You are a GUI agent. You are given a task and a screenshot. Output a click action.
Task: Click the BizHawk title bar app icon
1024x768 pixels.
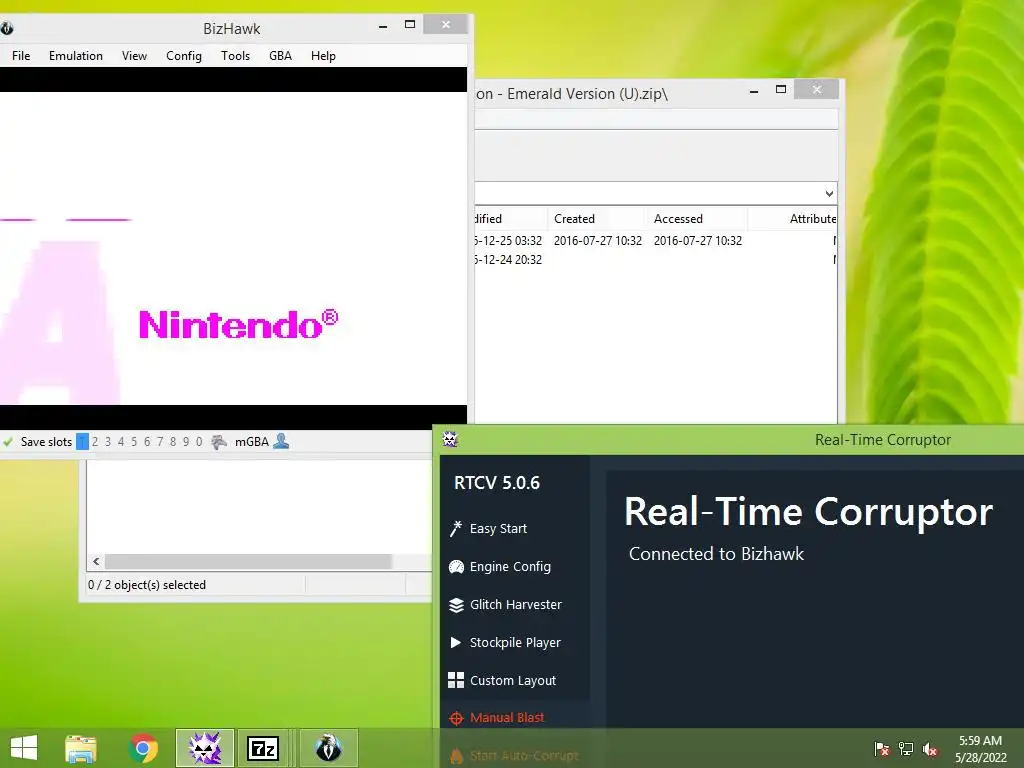pos(7,28)
